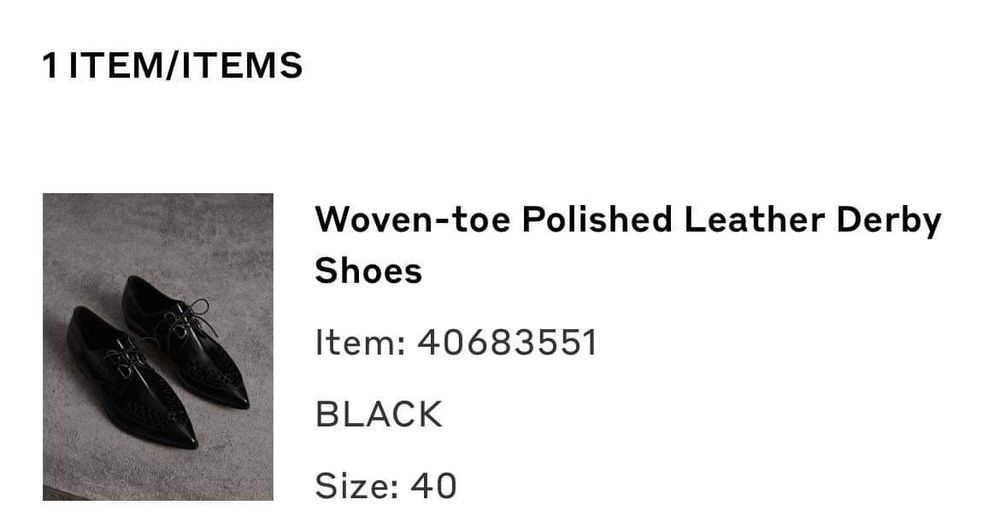Click the number 1 in the items heading
The height and width of the screenshot is (517, 1000).
[x=50, y=66]
